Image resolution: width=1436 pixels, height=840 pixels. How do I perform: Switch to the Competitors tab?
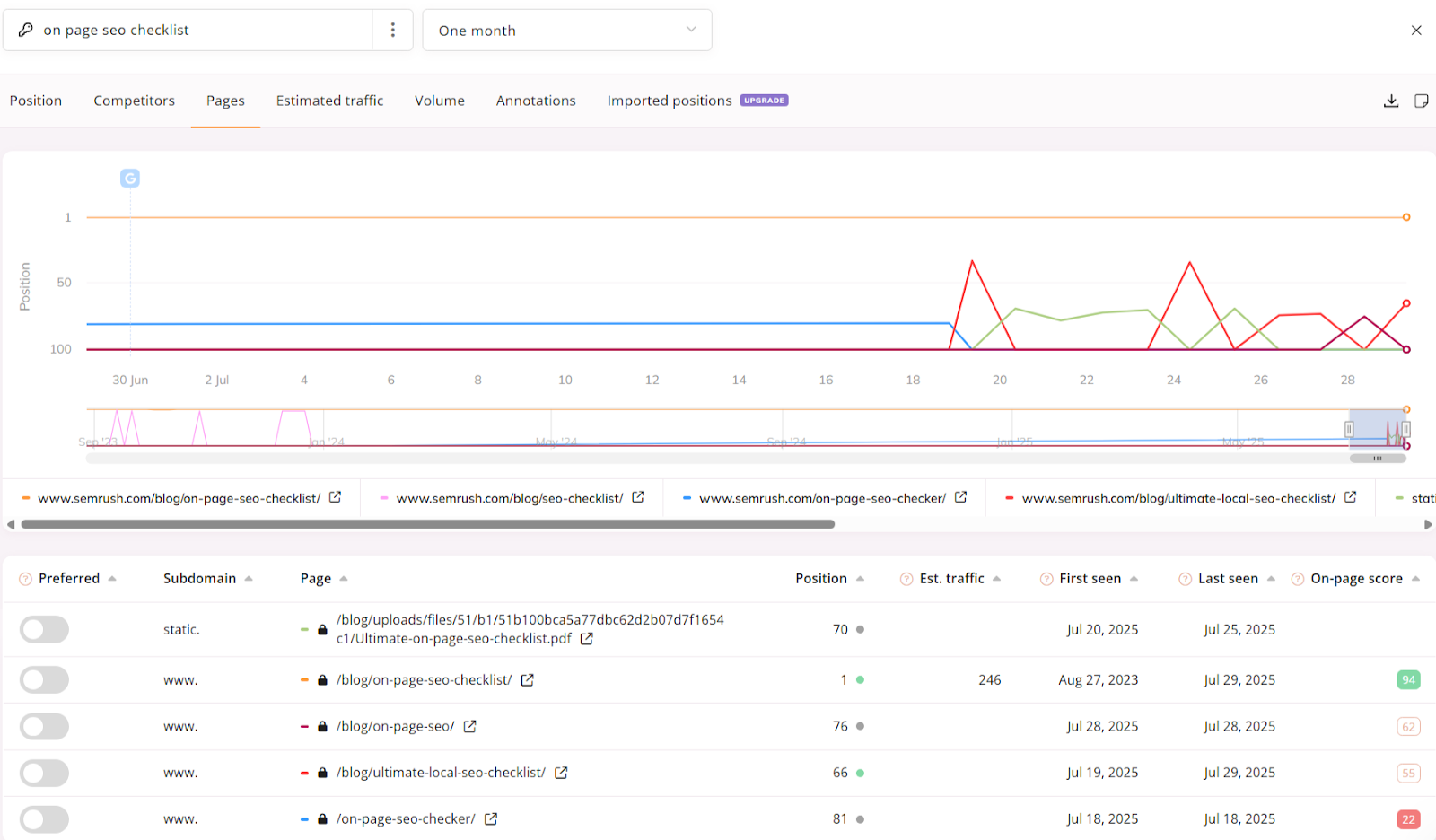click(x=134, y=101)
